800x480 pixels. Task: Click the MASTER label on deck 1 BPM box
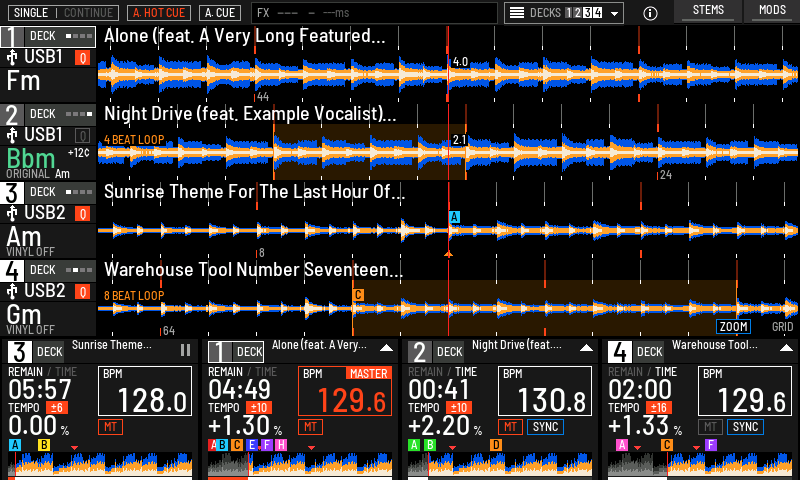click(368, 373)
